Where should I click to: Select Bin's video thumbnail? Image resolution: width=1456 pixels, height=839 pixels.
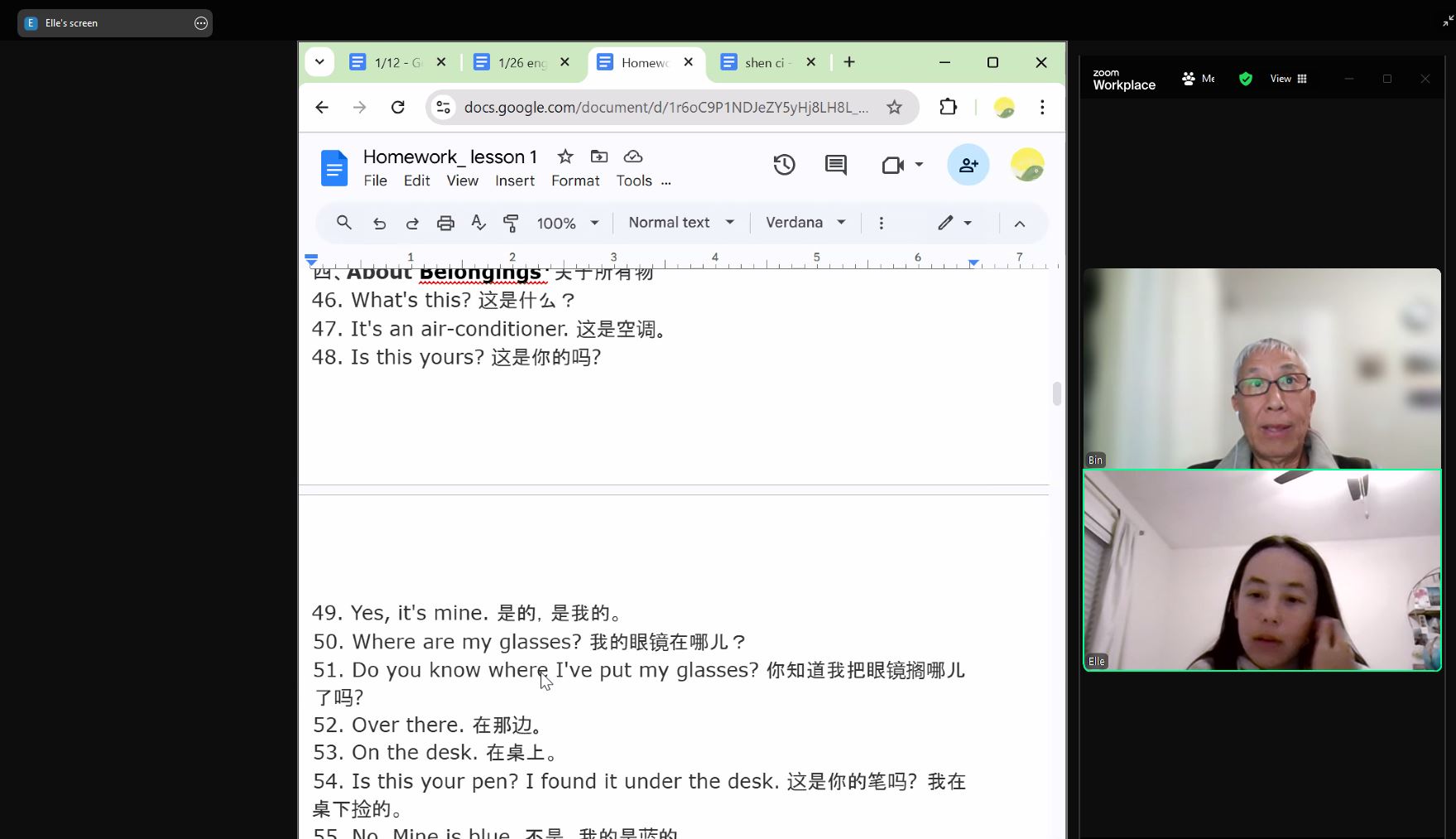[x=1262, y=368]
